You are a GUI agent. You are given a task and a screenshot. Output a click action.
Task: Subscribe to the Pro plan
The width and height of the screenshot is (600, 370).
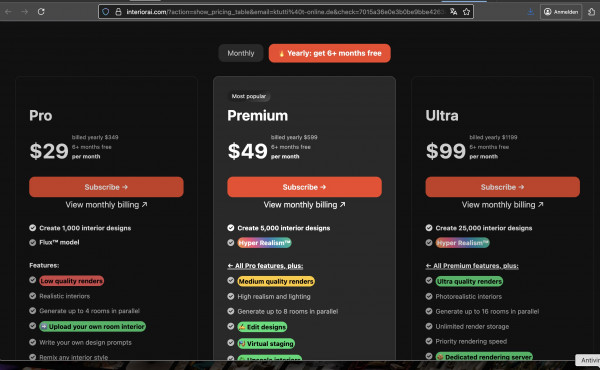click(106, 187)
